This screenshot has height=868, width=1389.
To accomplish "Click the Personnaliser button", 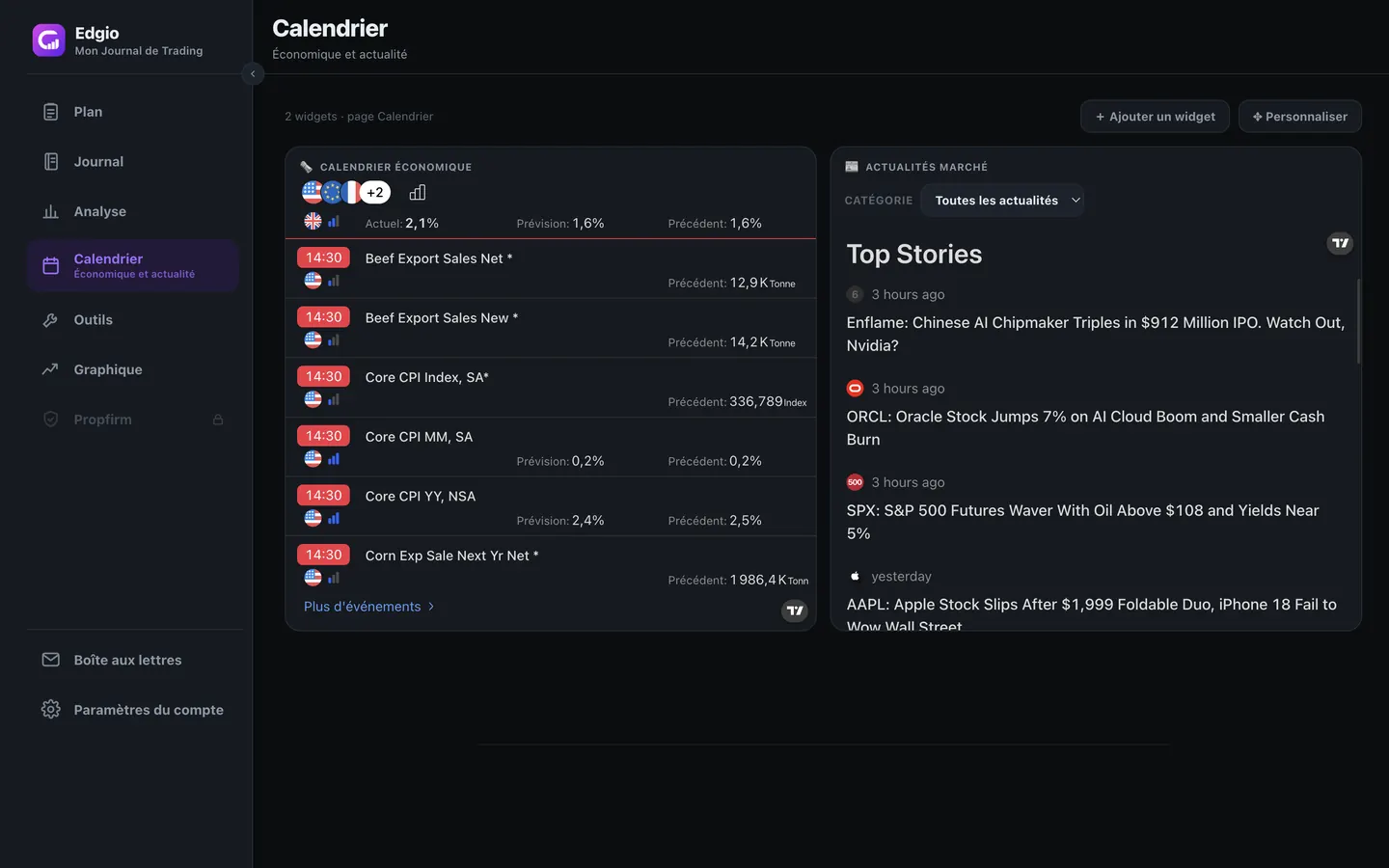I will (x=1299, y=117).
